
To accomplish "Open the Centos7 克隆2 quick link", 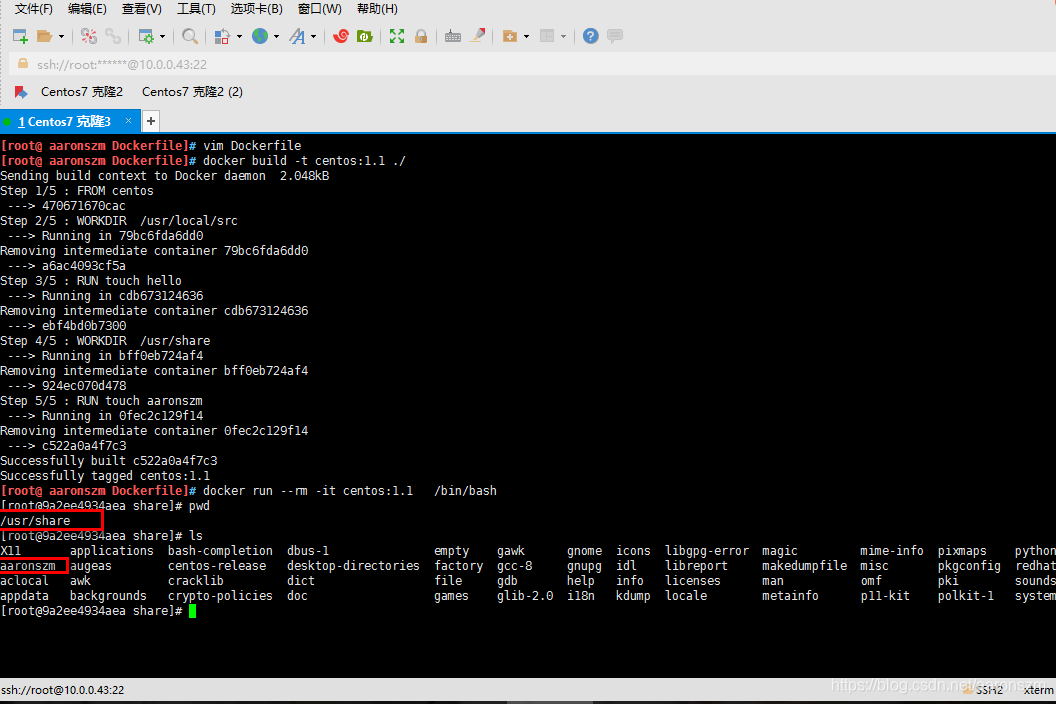I will point(81,92).
